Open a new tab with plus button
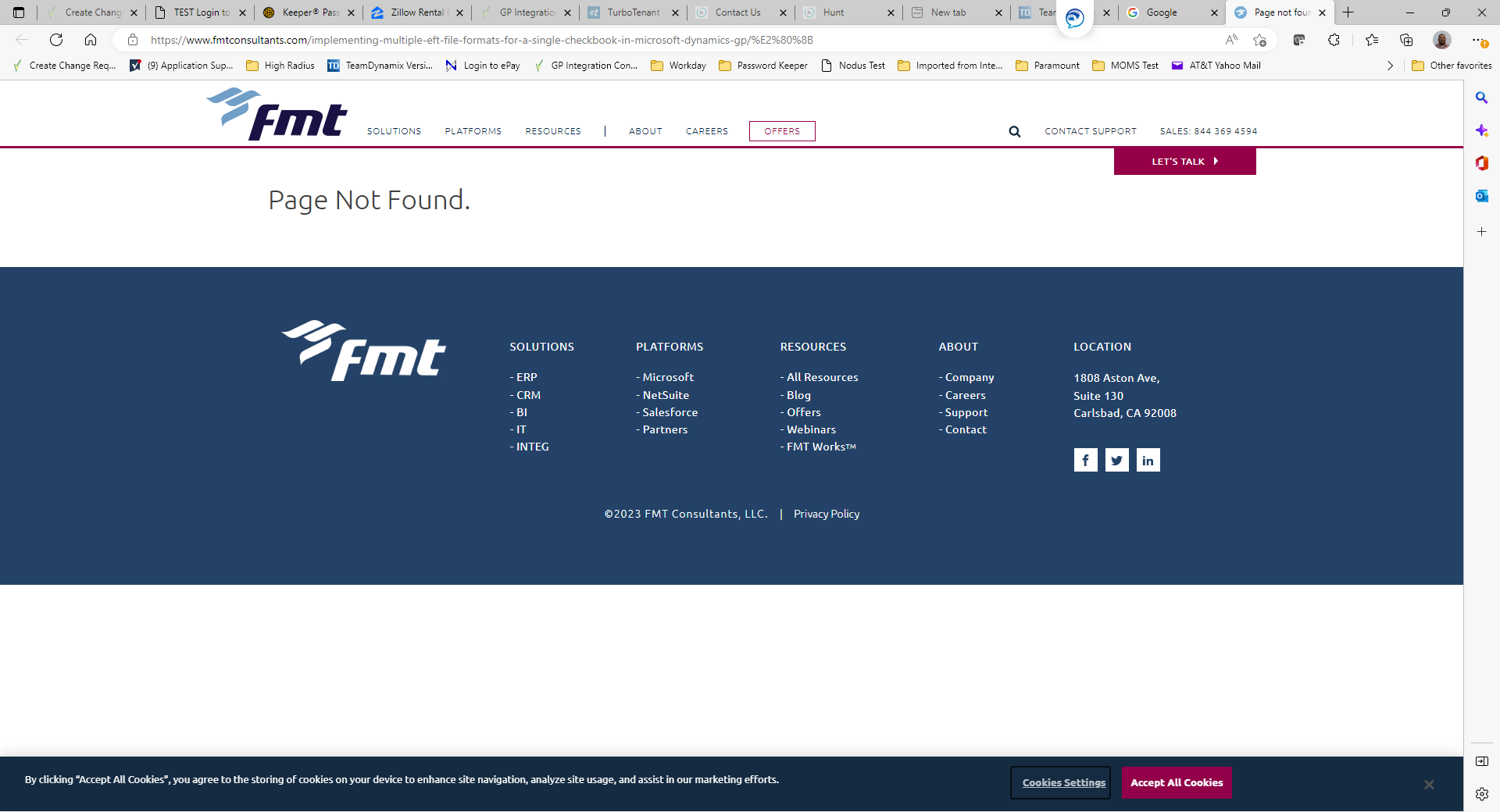 tap(1348, 12)
